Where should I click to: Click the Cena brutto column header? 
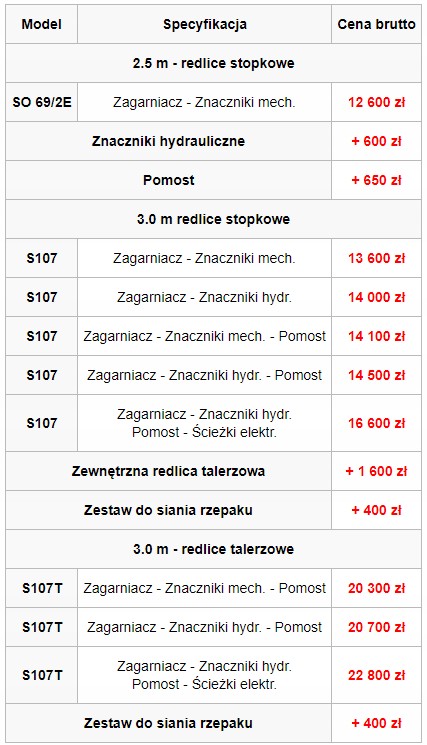(376, 24)
